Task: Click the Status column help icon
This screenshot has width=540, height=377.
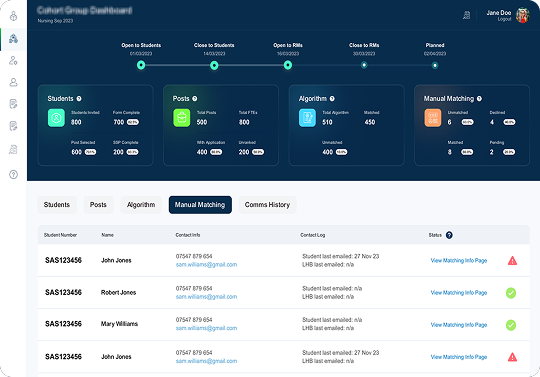Action: click(449, 235)
